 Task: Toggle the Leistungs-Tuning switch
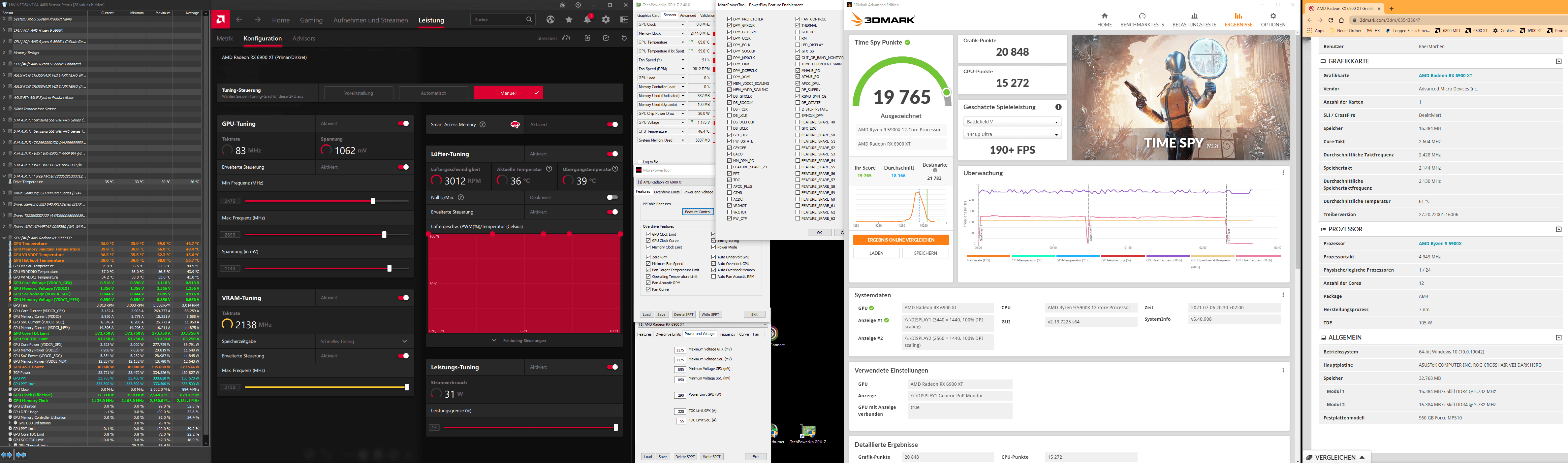pos(612,367)
